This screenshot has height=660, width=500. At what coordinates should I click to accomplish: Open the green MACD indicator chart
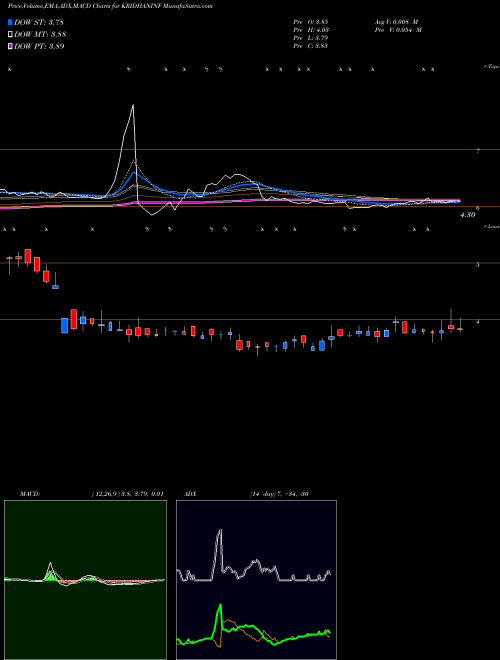[85, 580]
